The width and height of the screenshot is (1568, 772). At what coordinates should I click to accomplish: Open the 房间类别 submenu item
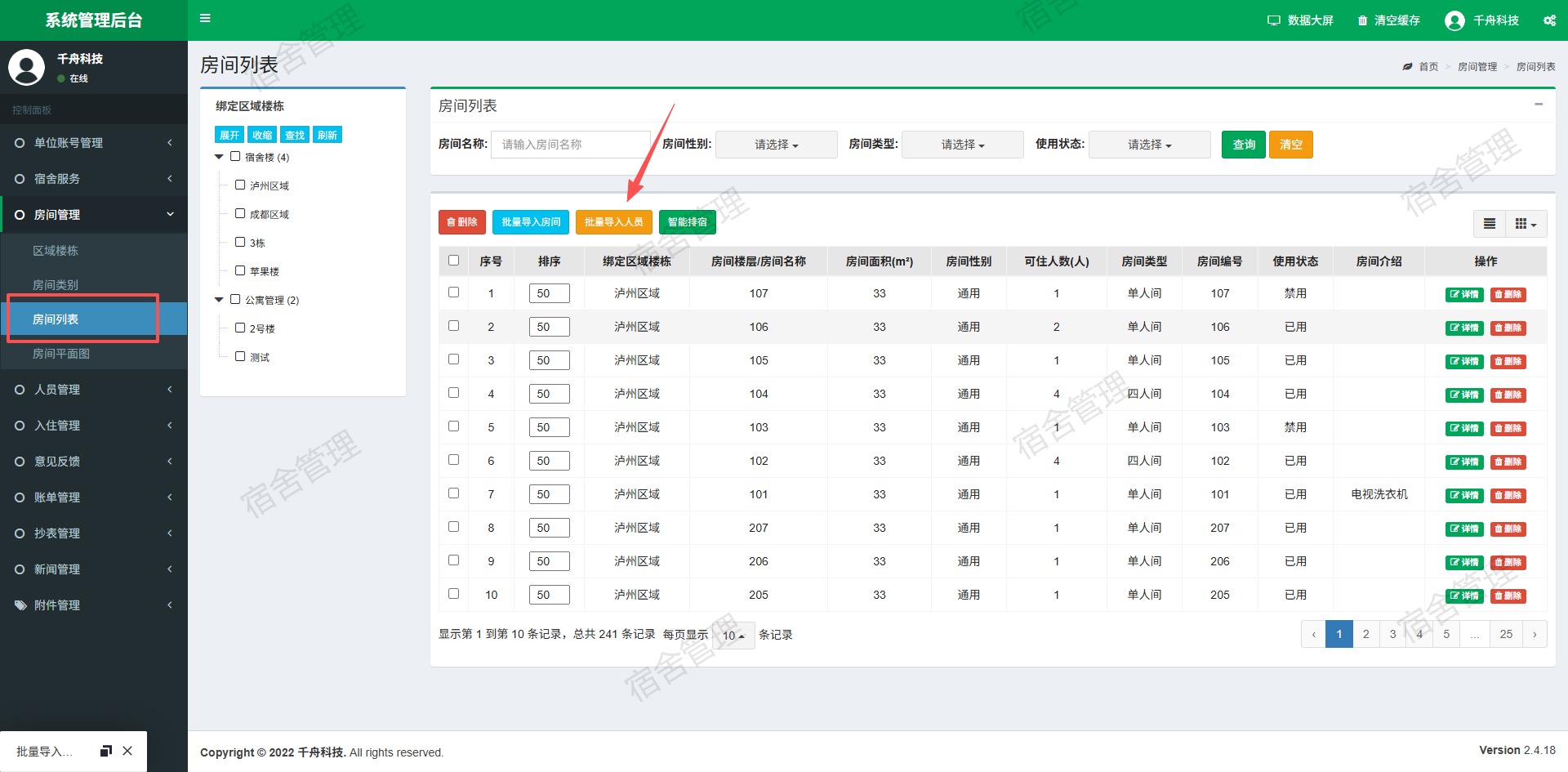94,285
